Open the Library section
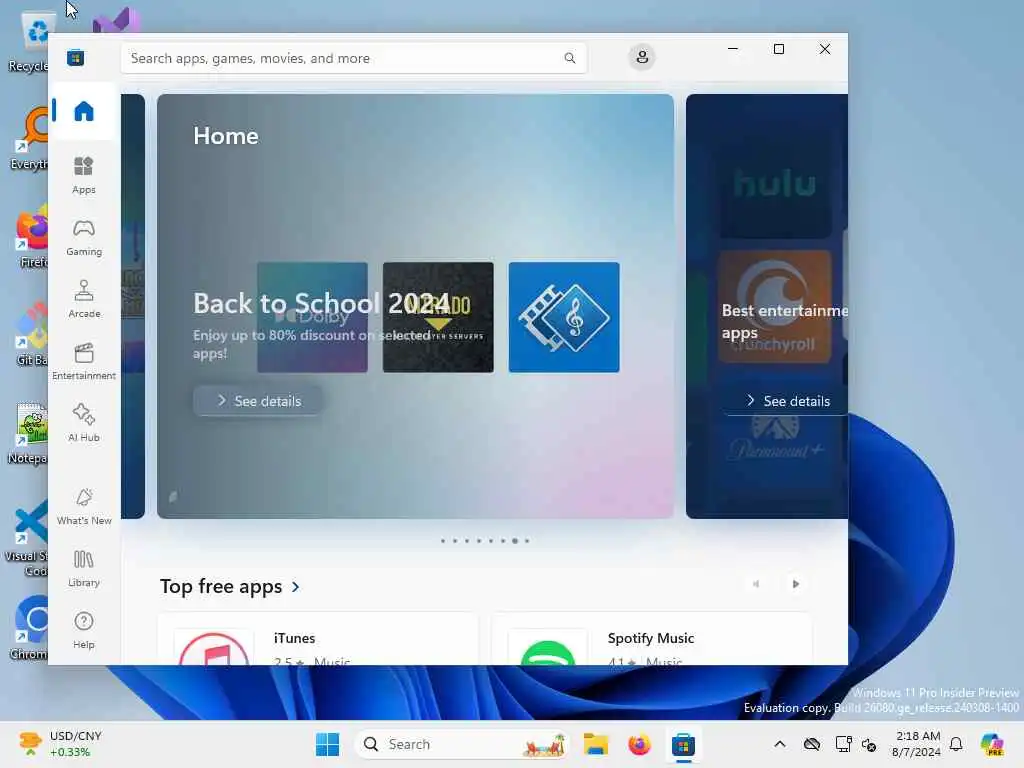Screen dimensions: 1024x768 coord(84,568)
